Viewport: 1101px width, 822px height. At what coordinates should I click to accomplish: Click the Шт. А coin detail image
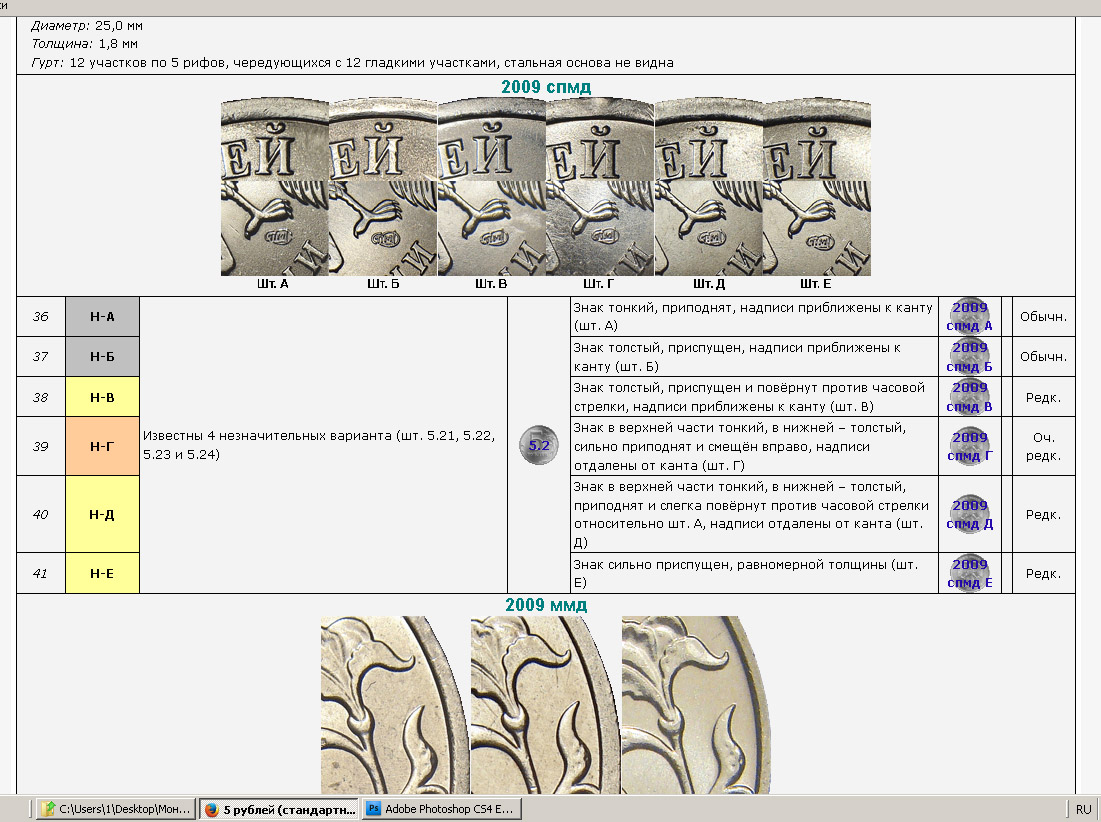tap(274, 186)
